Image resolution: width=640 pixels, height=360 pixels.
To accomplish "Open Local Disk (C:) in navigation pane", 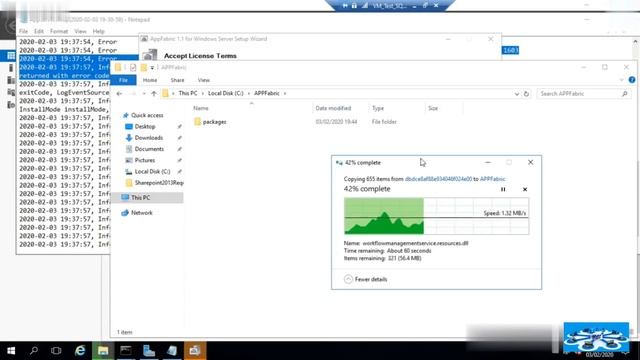I will click(152, 172).
